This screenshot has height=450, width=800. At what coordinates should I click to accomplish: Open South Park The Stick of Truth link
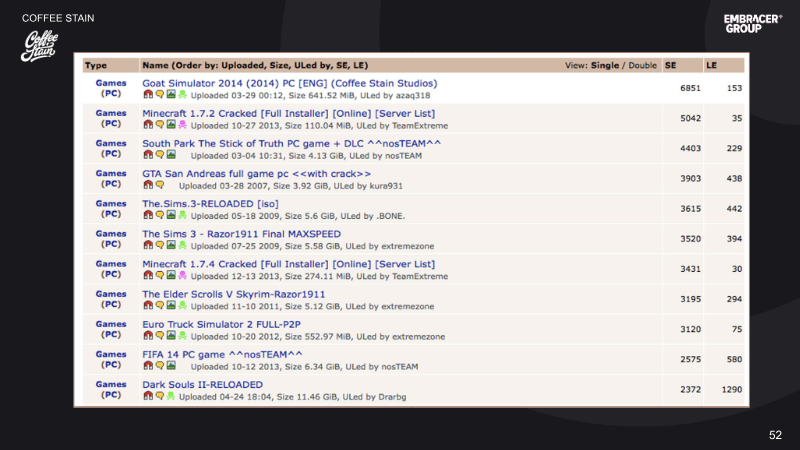[x=291, y=143]
